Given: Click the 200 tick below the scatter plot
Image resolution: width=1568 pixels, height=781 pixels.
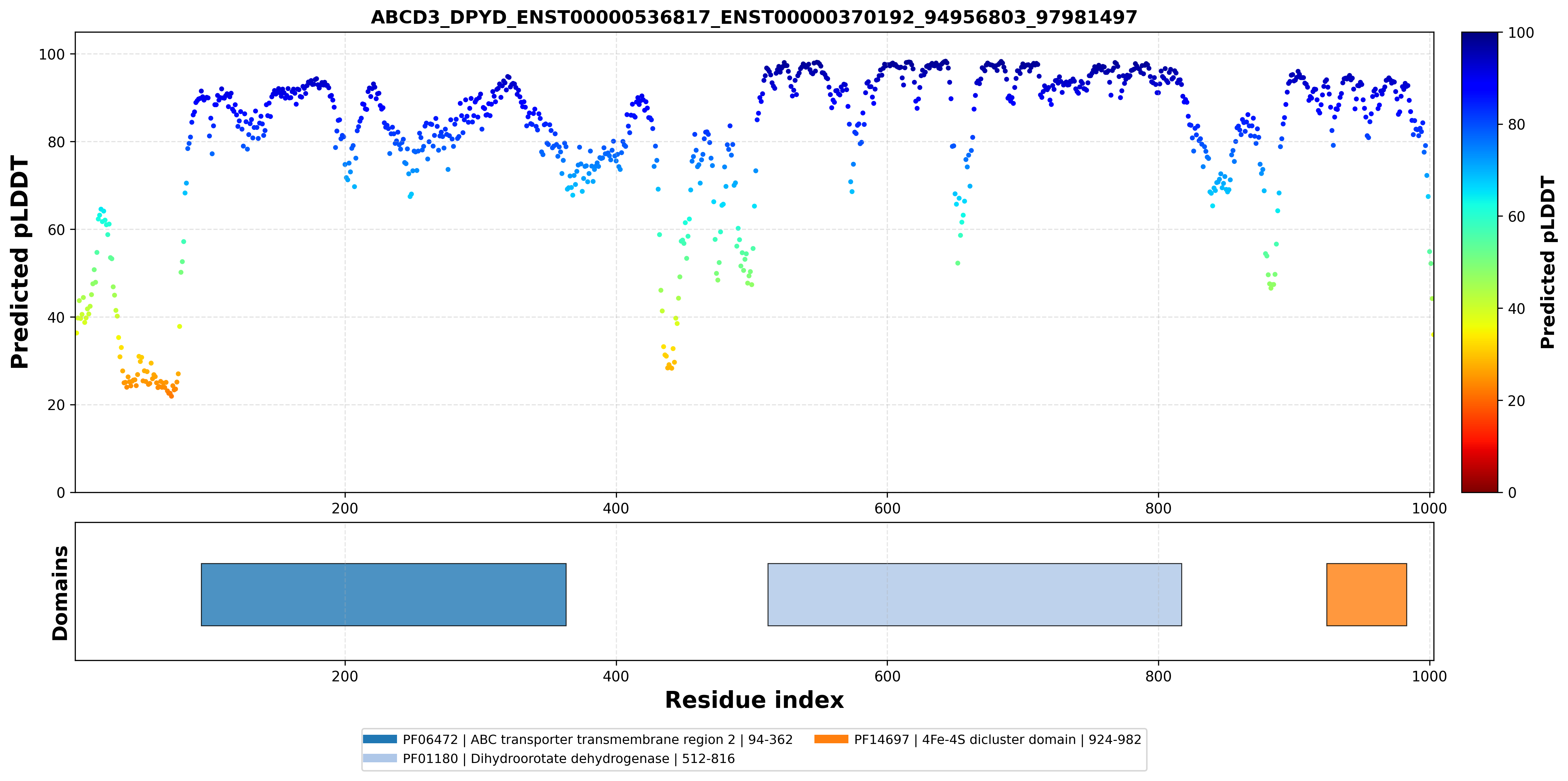Looking at the screenshot, I should pos(345,508).
